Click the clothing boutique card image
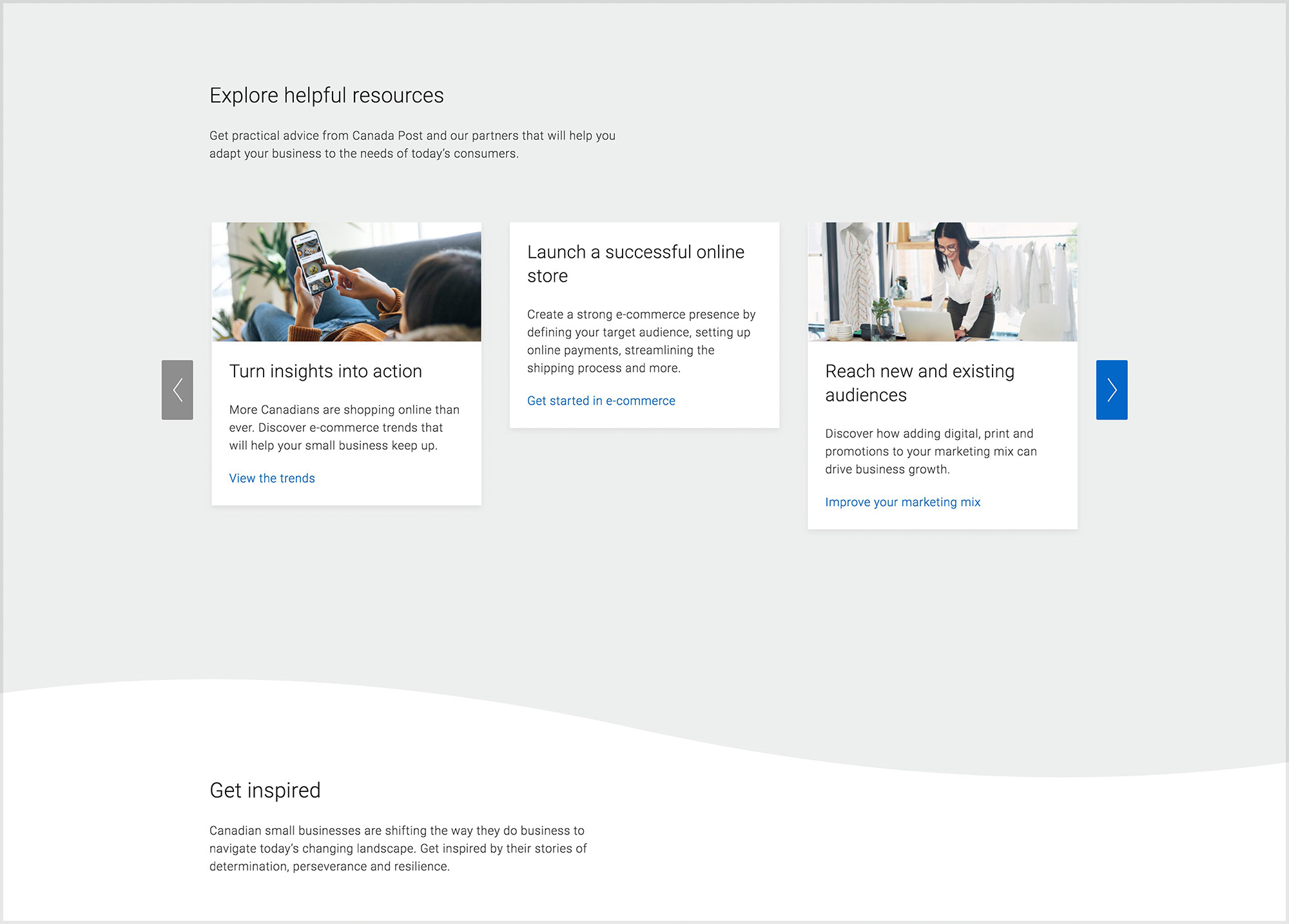Screen dimensions: 1289x924 click(x=942, y=282)
